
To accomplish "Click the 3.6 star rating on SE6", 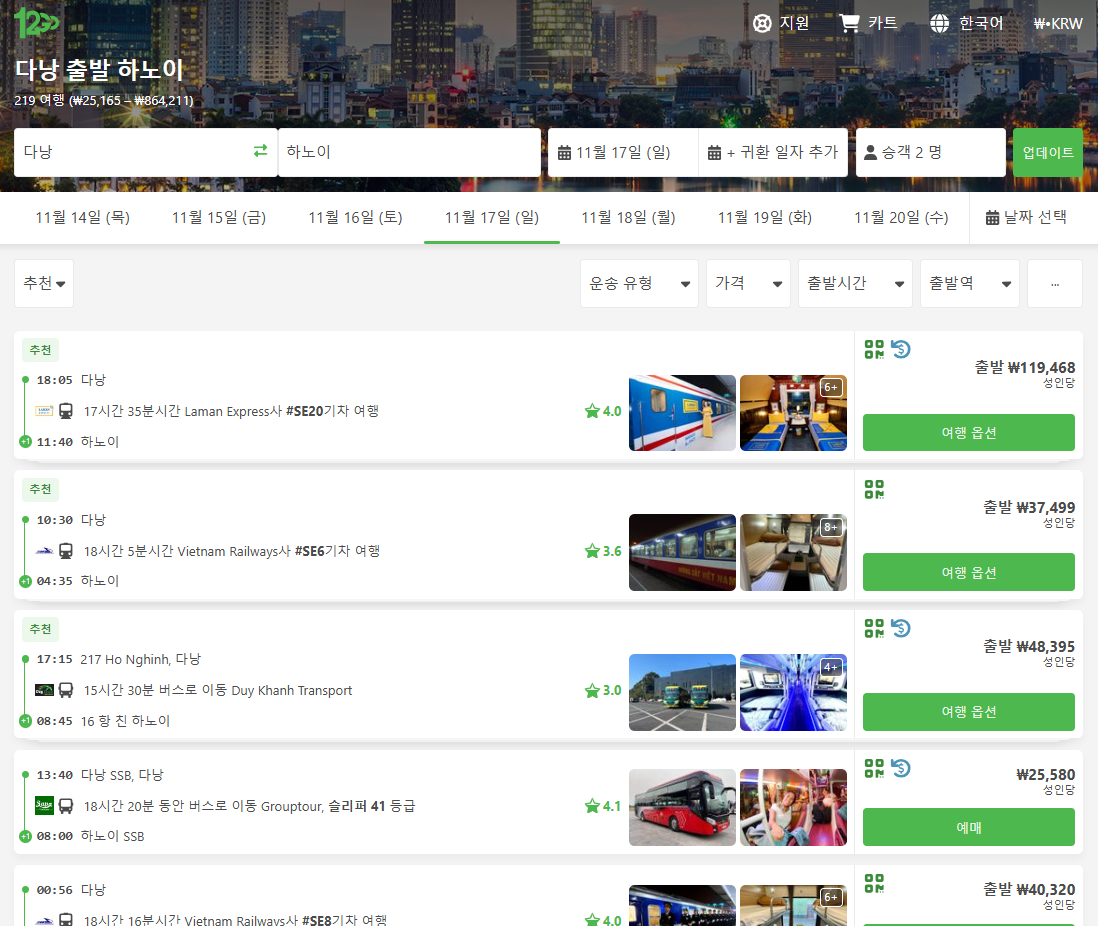I will pos(603,551).
